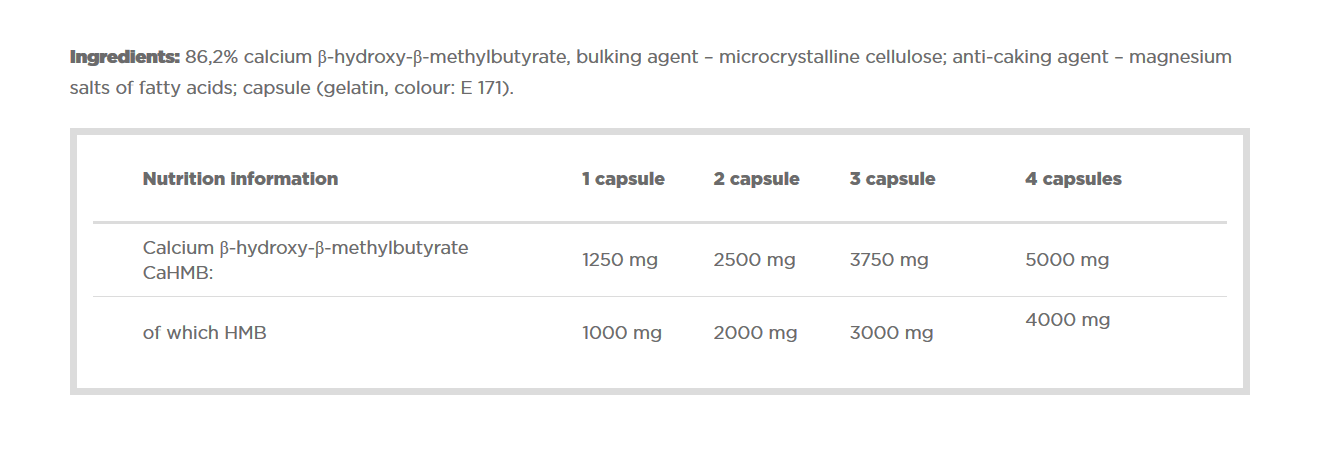Click the bold Ingredients label
Image resolution: width=1337 pixels, height=466 pixels.
[125, 57]
